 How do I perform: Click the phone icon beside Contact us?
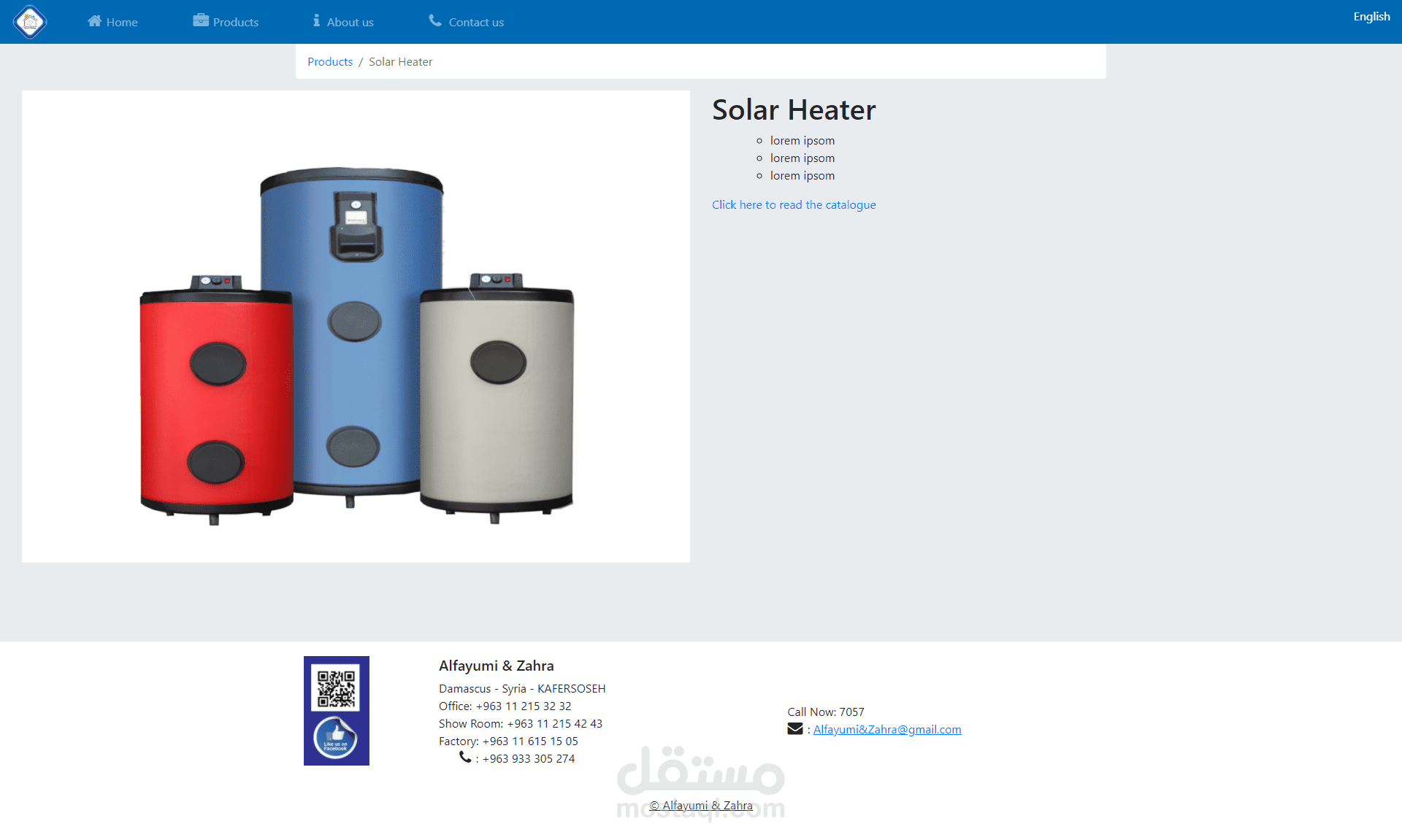click(x=435, y=20)
